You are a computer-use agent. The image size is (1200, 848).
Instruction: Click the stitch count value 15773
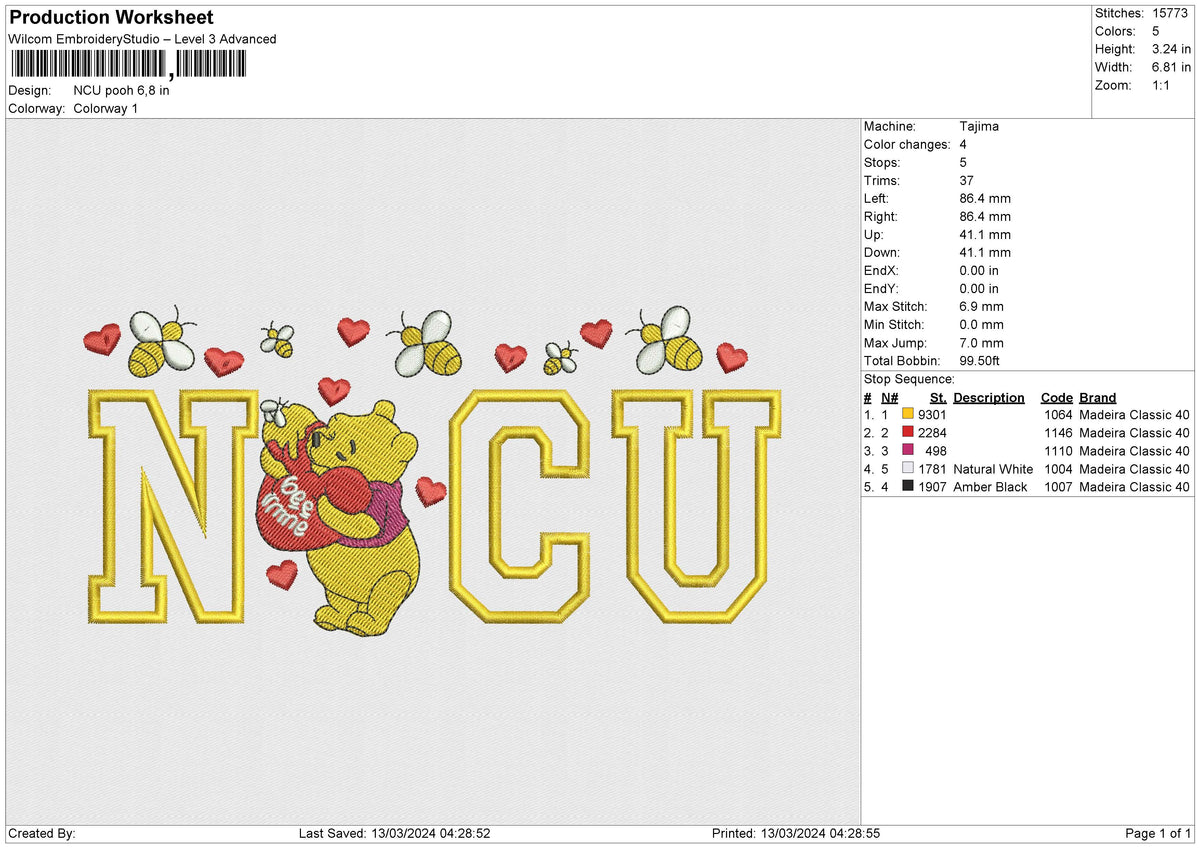1168,13
